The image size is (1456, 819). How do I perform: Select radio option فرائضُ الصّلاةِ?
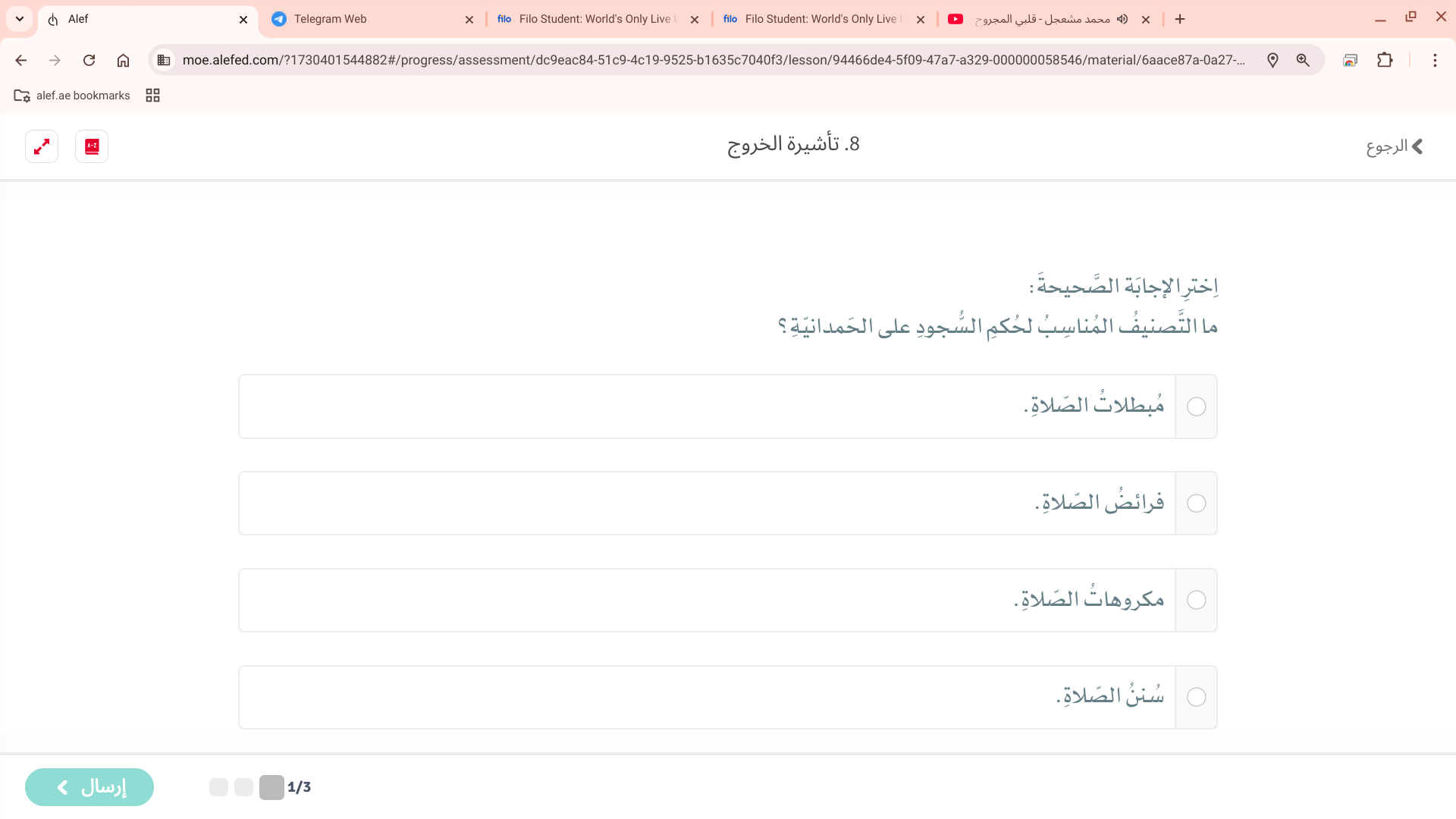(x=1196, y=504)
